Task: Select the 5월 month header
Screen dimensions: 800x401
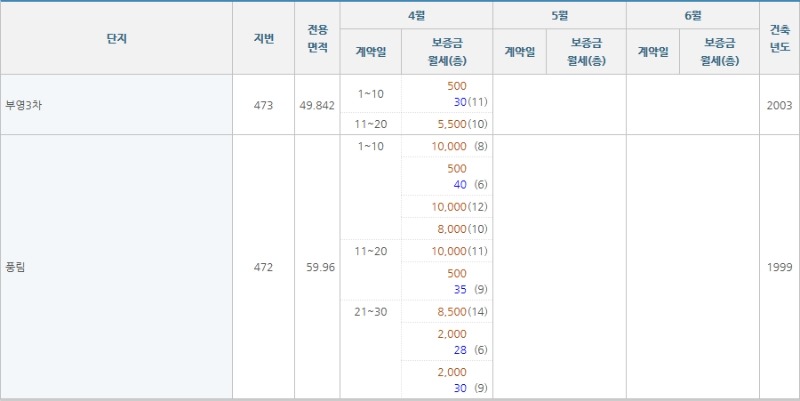Action: (x=560, y=15)
